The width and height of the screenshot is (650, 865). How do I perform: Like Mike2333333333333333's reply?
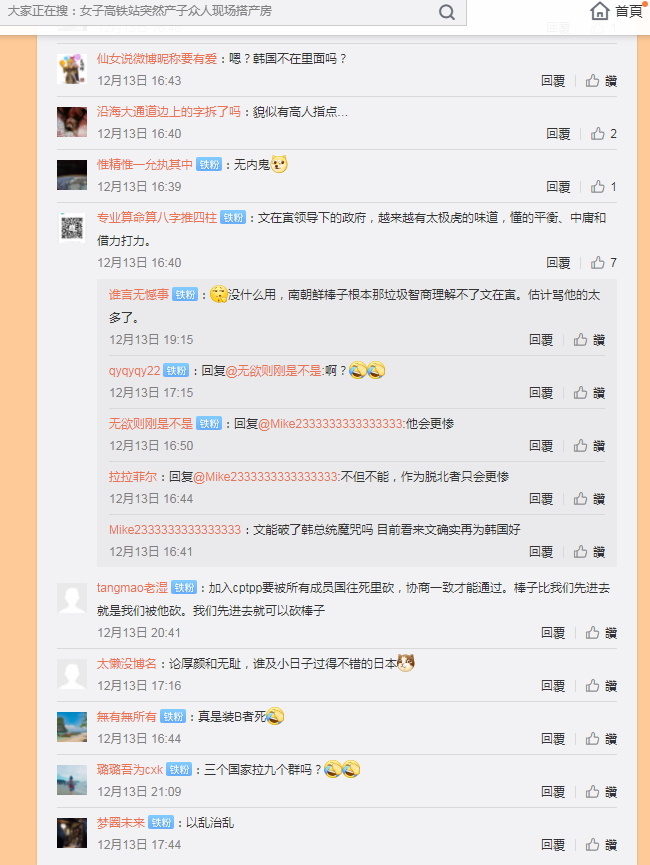(x=589, y=552)
